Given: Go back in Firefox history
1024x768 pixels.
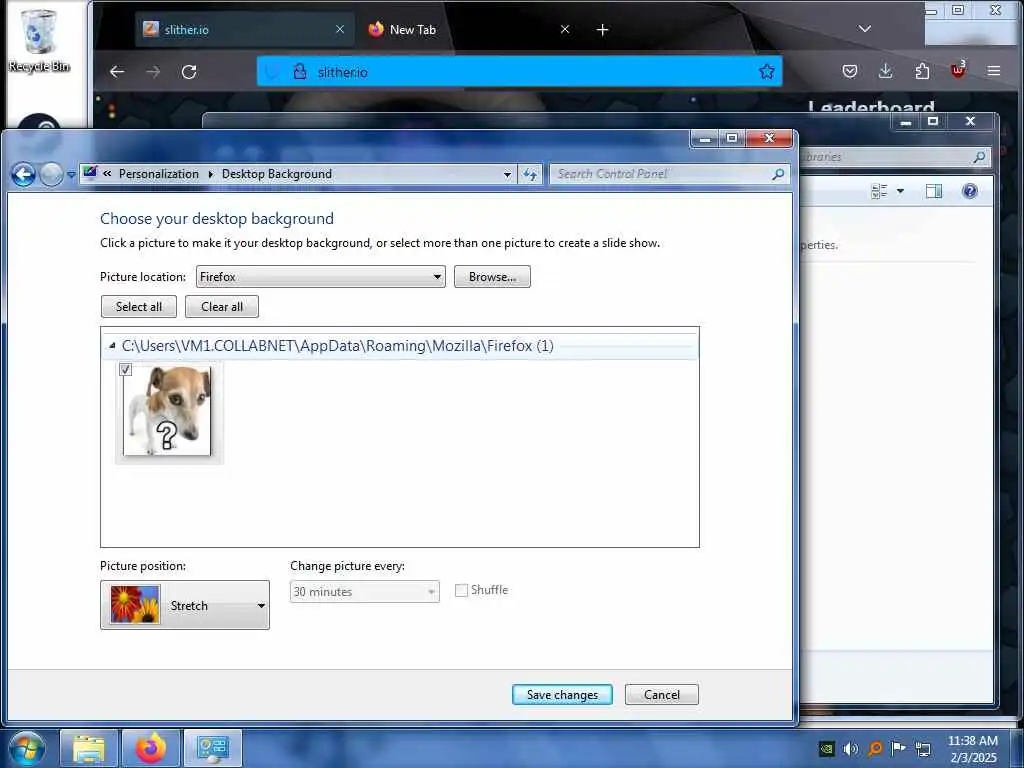Looking at the screenshot, I should [x=117, y=72].
